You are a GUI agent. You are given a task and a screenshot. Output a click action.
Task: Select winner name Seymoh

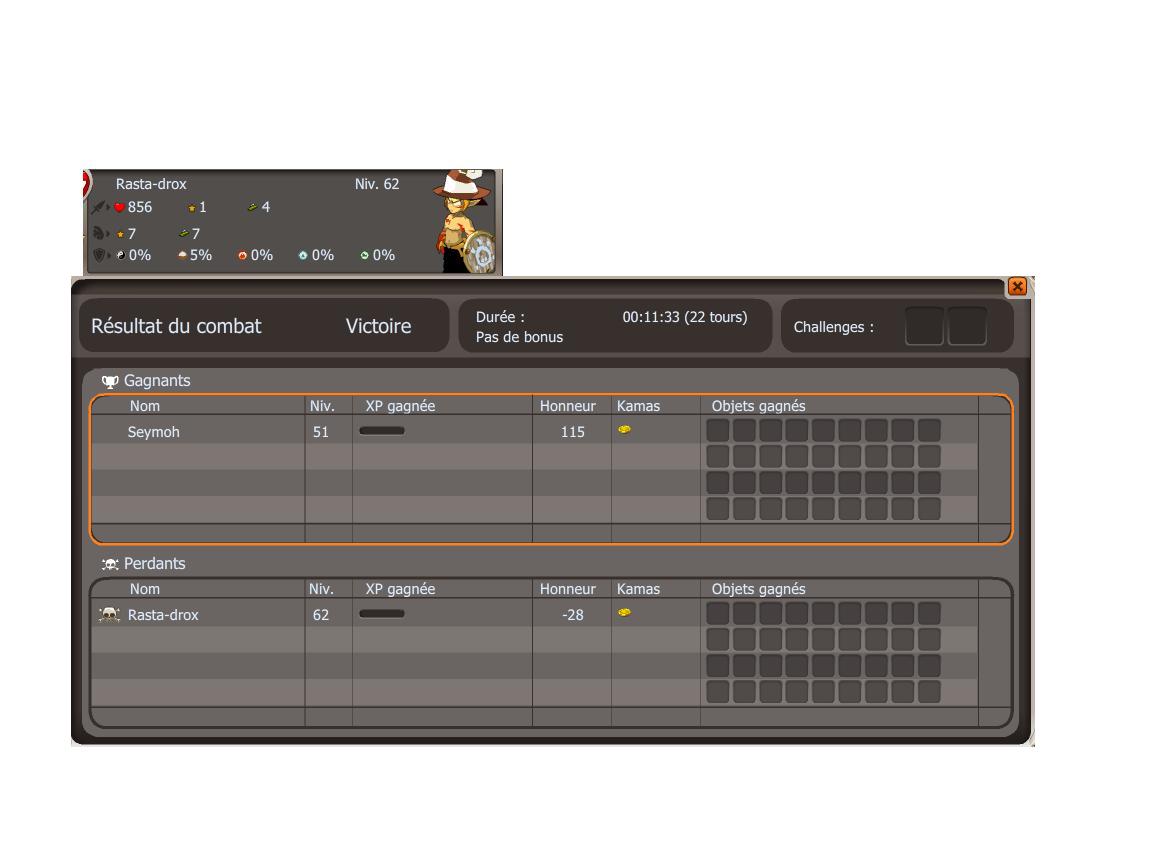(154, 432)
